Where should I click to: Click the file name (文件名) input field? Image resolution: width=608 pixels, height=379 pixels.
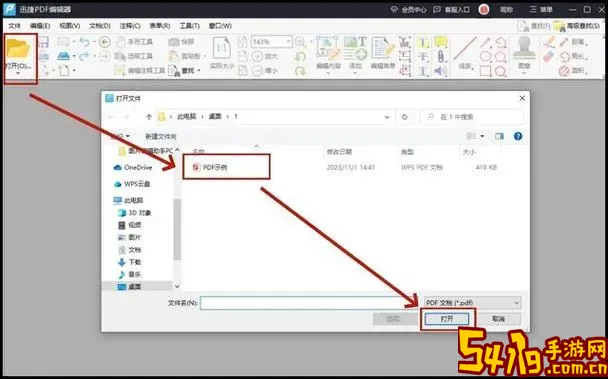click(309, 303)
